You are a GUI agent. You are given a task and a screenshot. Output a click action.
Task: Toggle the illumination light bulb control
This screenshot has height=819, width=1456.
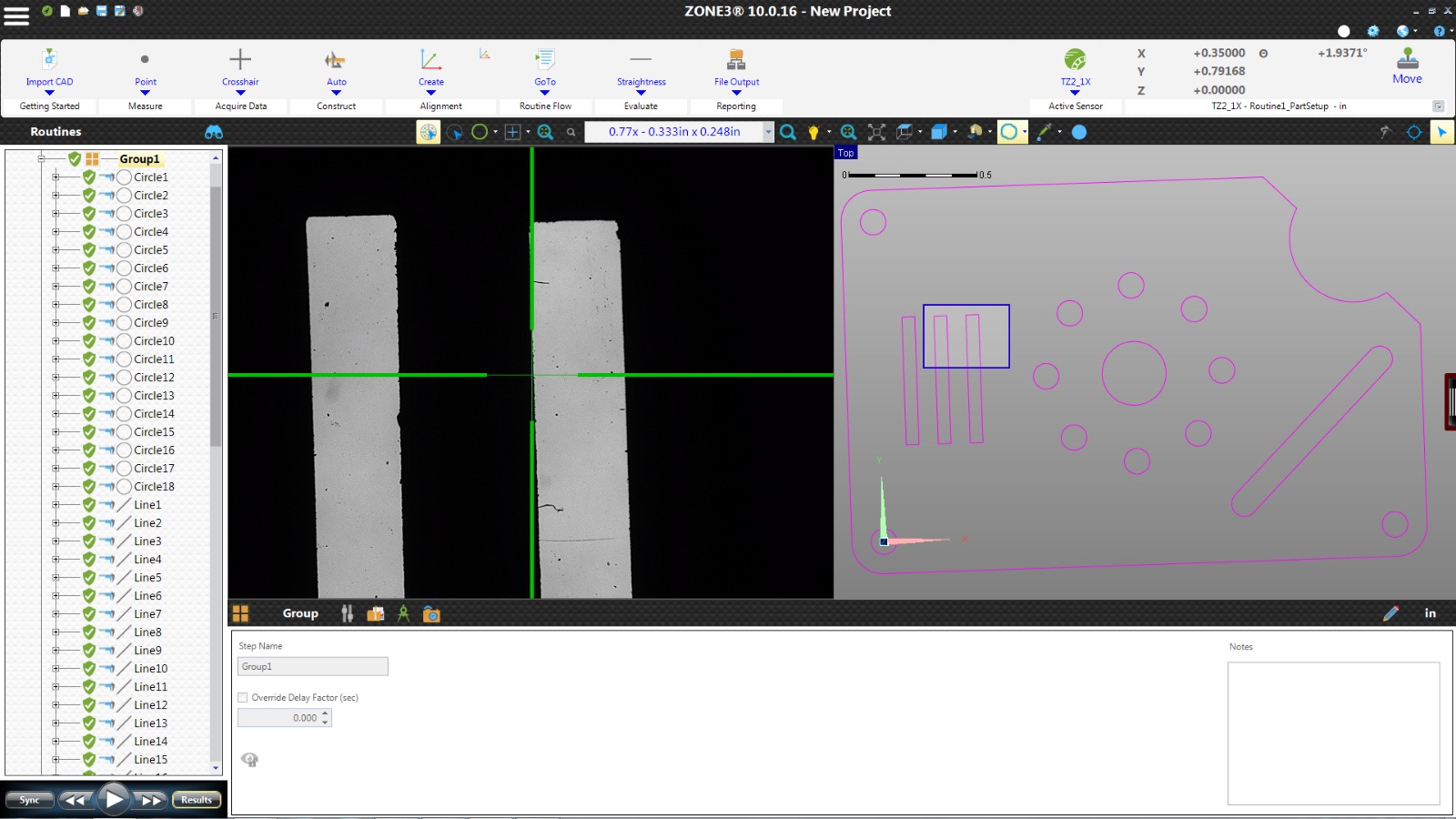814,131
